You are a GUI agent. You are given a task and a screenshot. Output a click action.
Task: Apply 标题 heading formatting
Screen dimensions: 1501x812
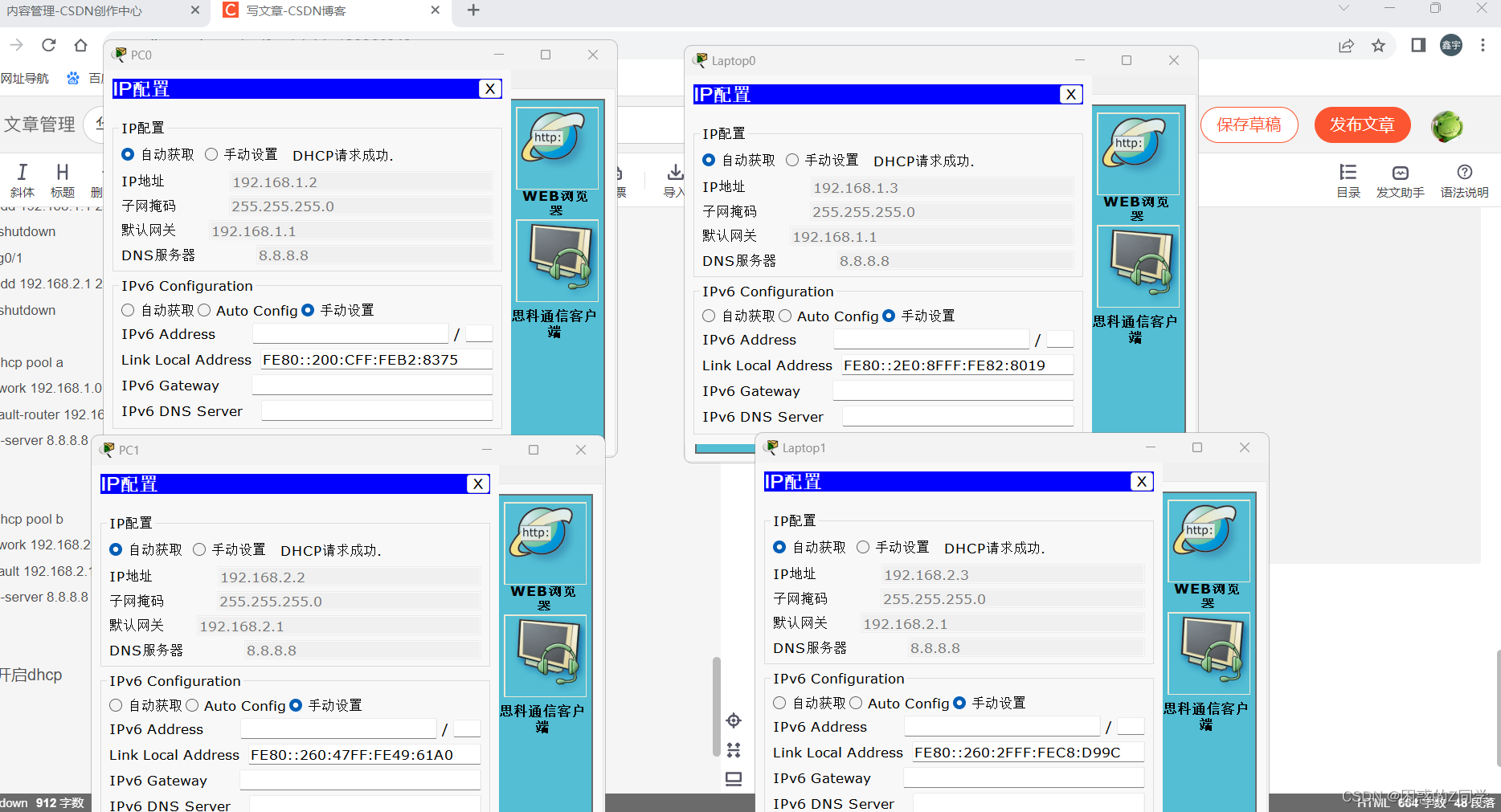tap(63, 180)
